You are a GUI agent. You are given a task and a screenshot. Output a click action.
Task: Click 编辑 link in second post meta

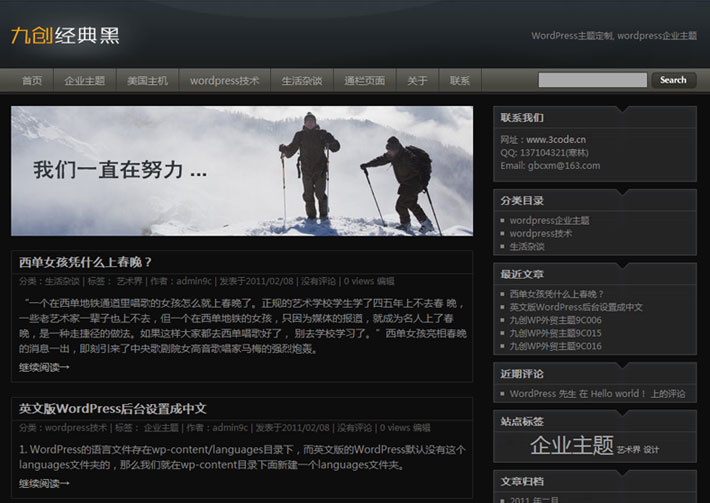[422, 427]
